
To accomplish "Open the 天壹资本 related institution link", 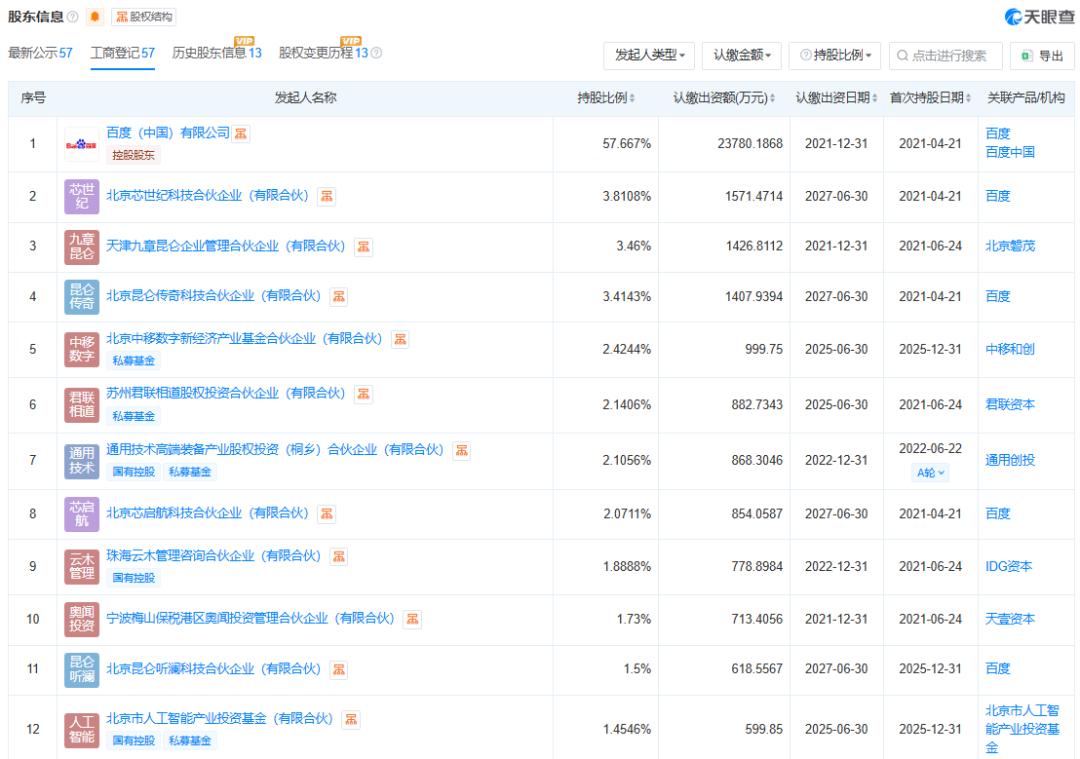I will 1010,619.
